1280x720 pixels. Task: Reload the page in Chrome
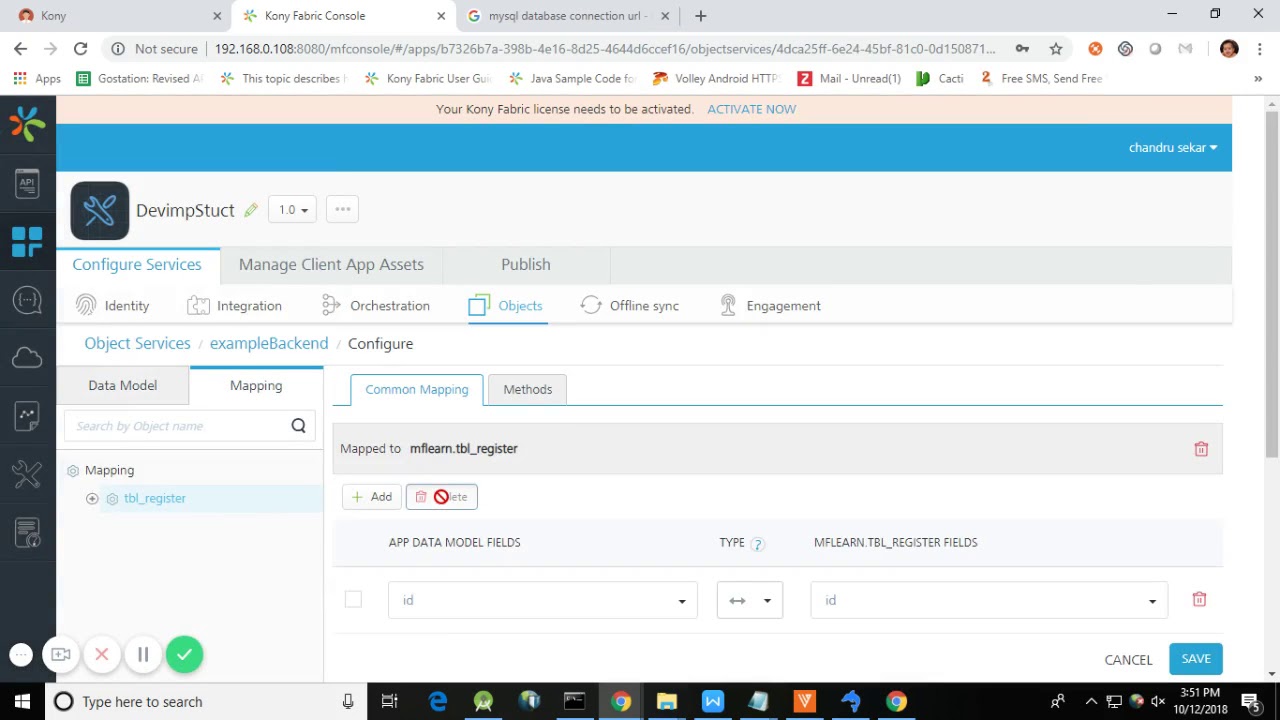point(80,48)
